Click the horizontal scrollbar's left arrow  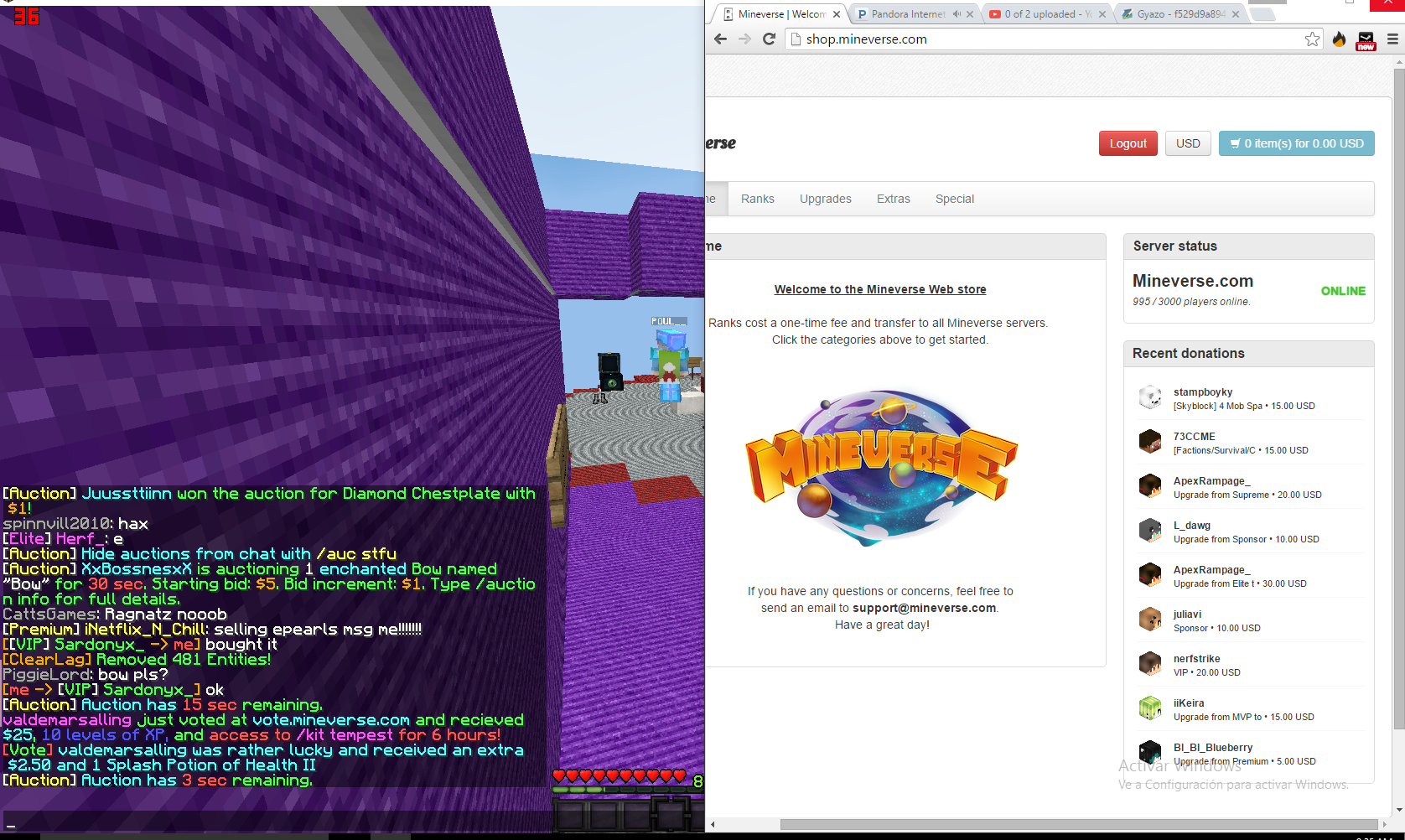[x=713, y=824]
